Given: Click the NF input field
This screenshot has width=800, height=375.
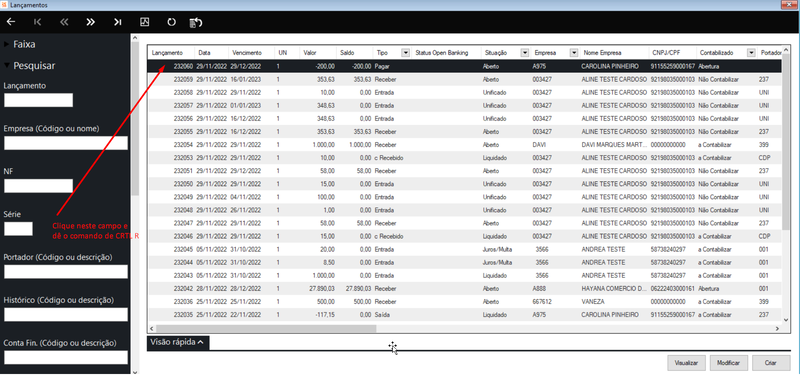Looking at the screenshot, I should coord(39,186).
